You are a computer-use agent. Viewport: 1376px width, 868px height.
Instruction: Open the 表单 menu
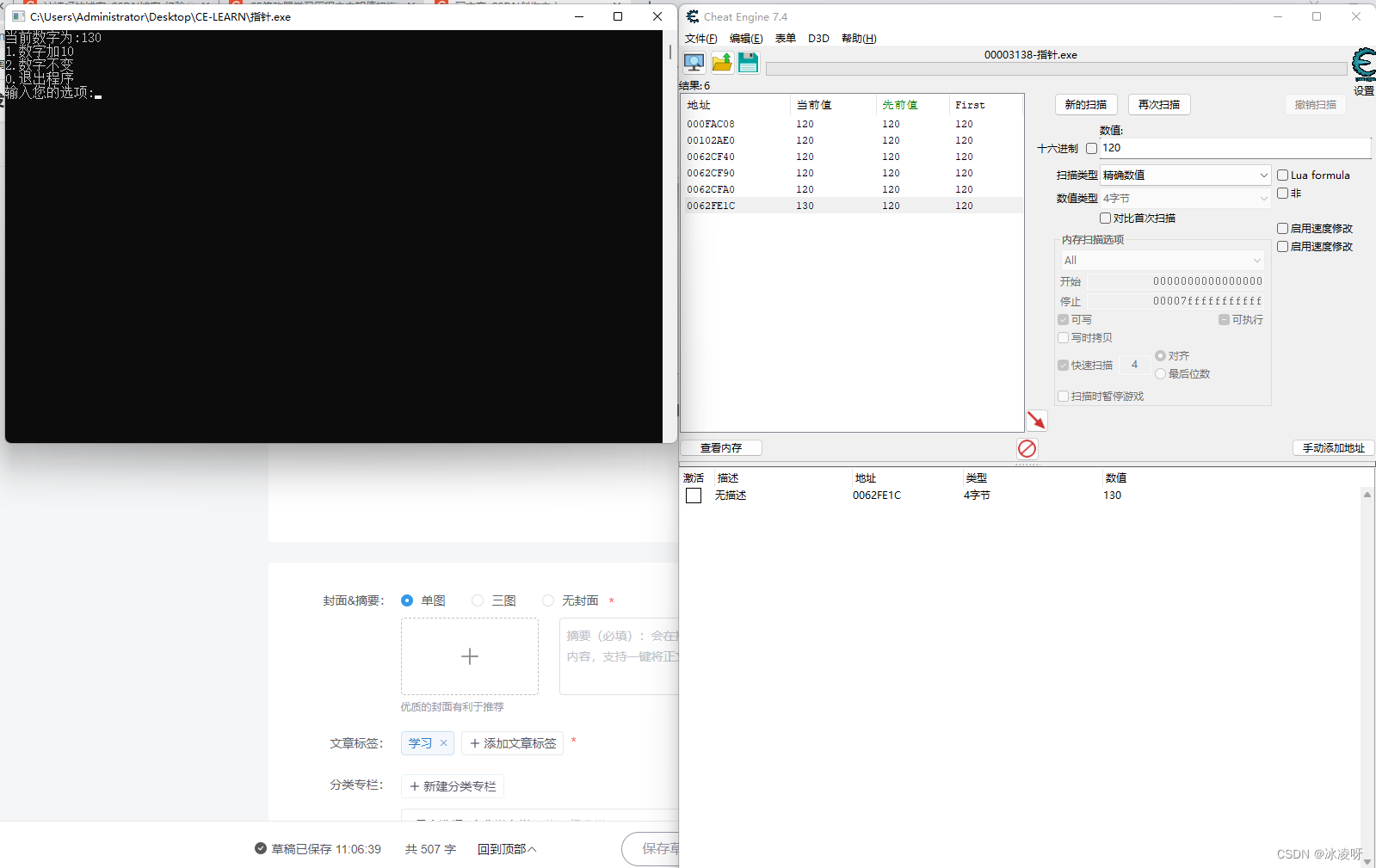pos(786,39)
